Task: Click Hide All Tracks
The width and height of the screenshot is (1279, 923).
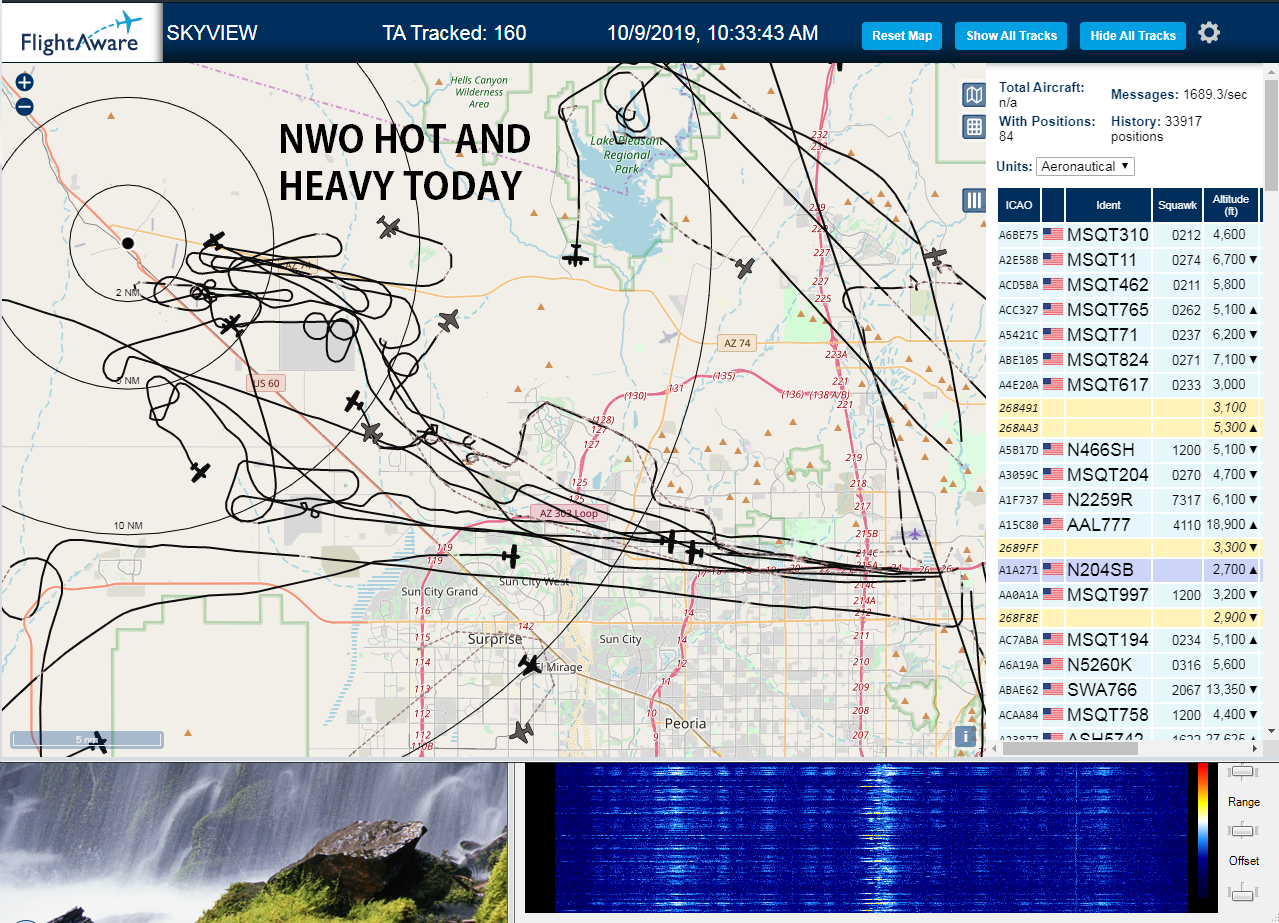Action: [1133, 35]
